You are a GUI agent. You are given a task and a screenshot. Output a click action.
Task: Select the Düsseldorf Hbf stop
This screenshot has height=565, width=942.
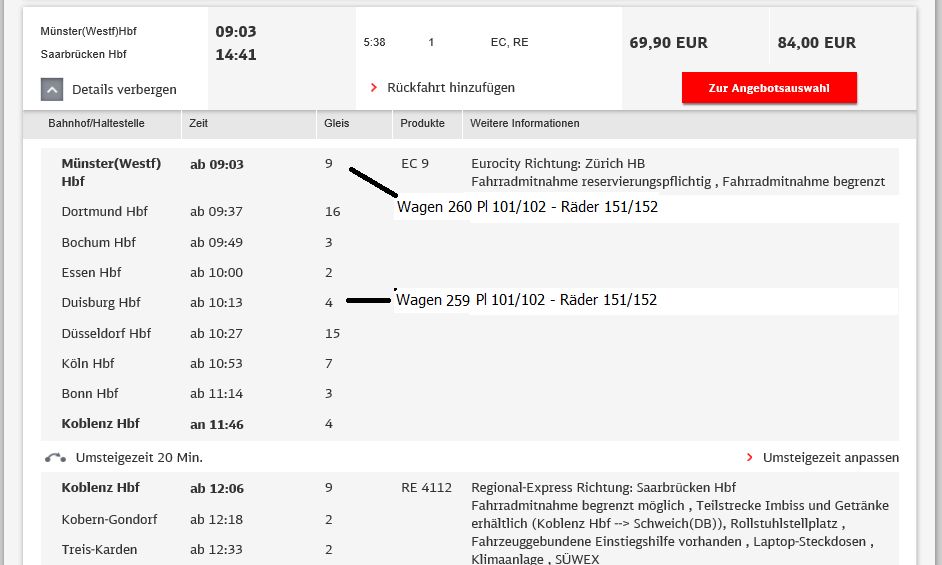106,334
